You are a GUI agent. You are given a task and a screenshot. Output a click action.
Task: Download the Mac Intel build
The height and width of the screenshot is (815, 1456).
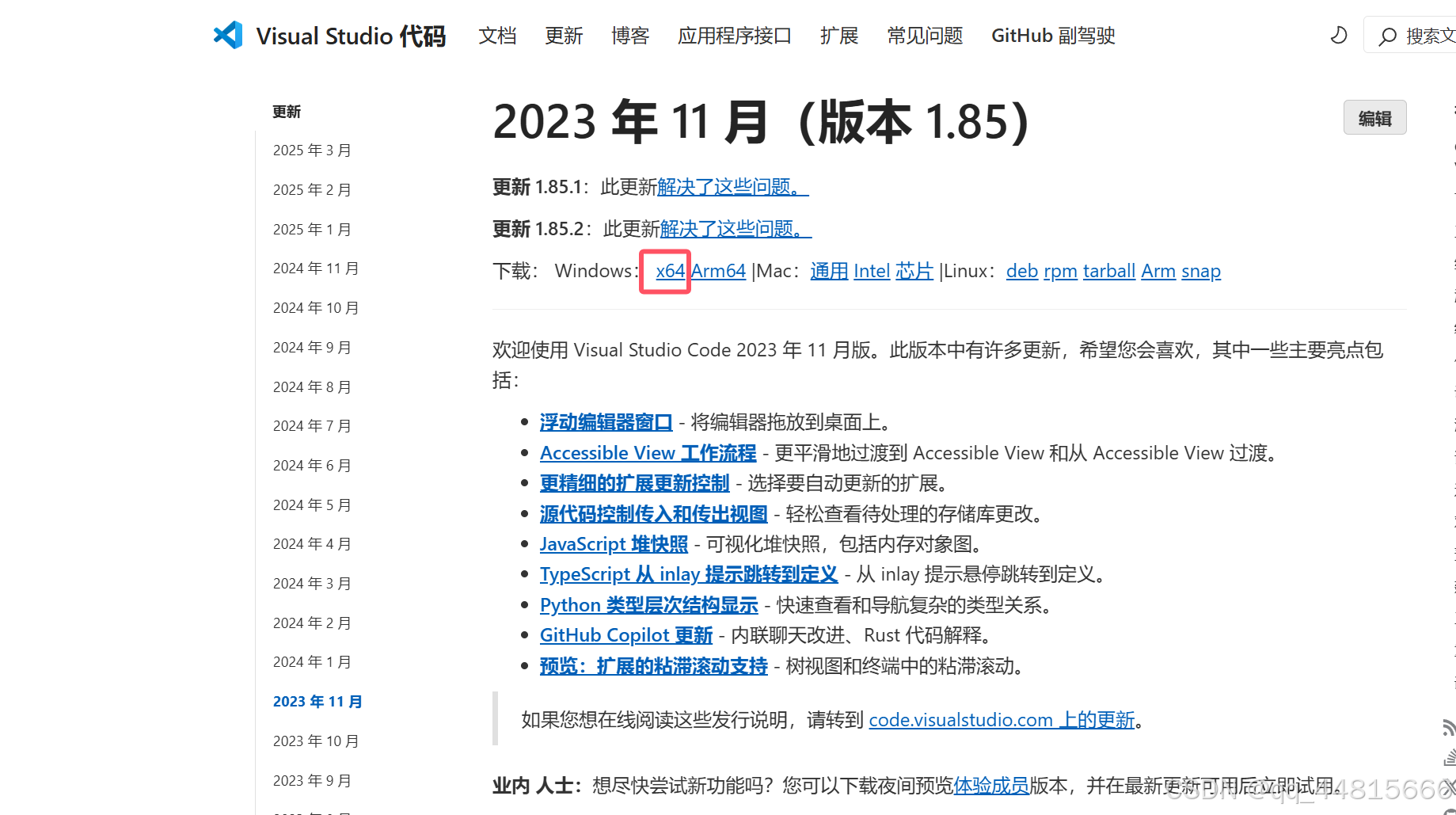tap(872, 271)
